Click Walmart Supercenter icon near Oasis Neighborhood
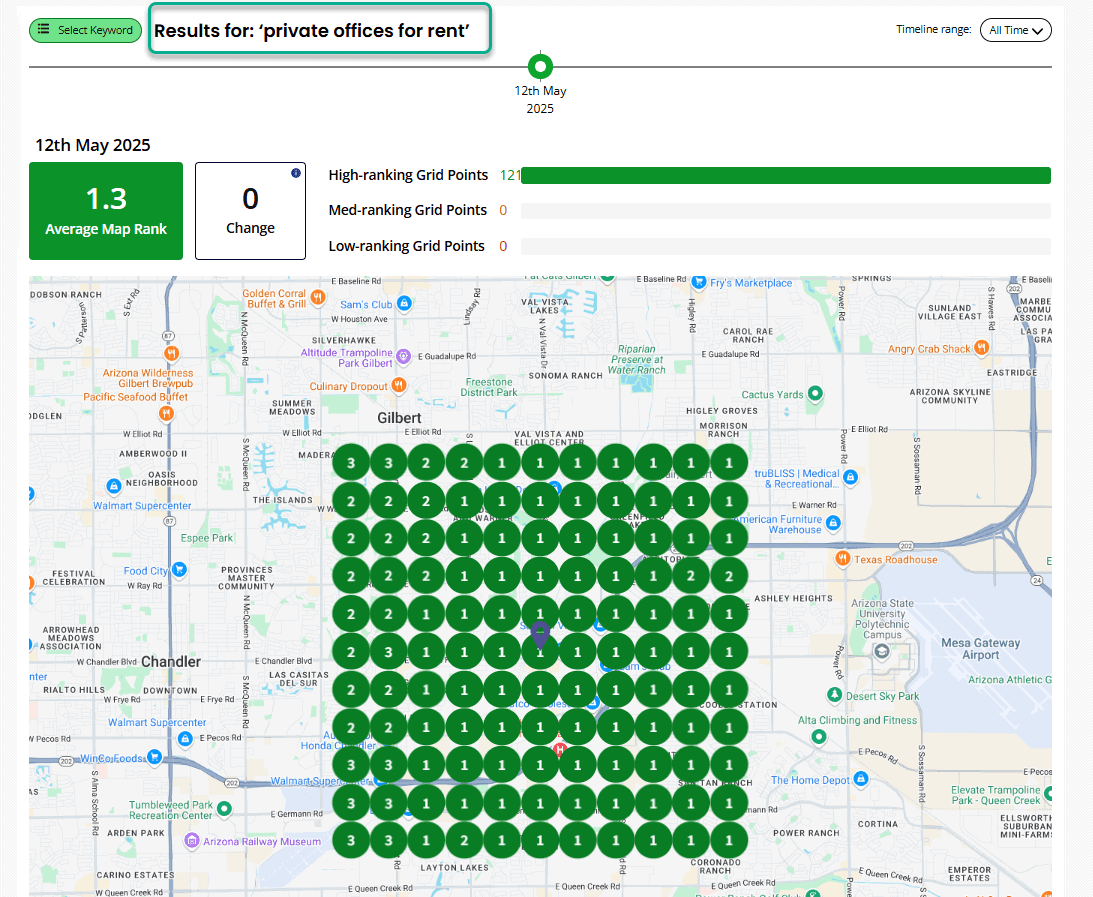This screenshot has height=897, width=1093. pos(114,486)
